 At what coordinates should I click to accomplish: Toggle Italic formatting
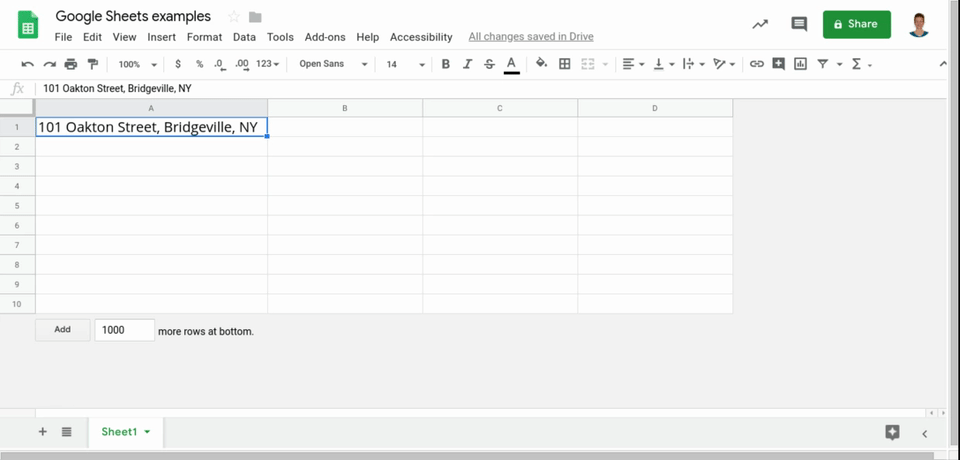[467, 64]
